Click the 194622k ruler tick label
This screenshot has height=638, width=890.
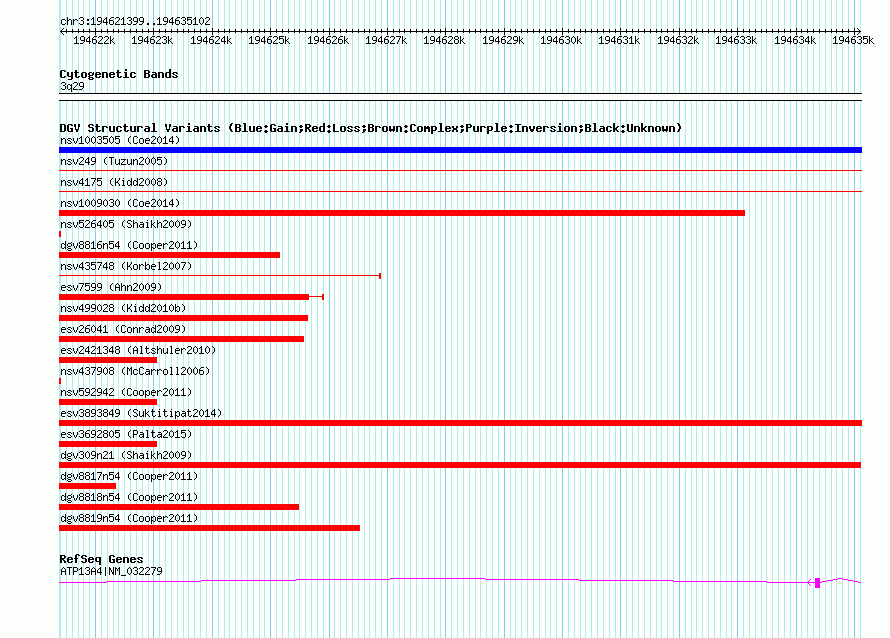[94, 40]
